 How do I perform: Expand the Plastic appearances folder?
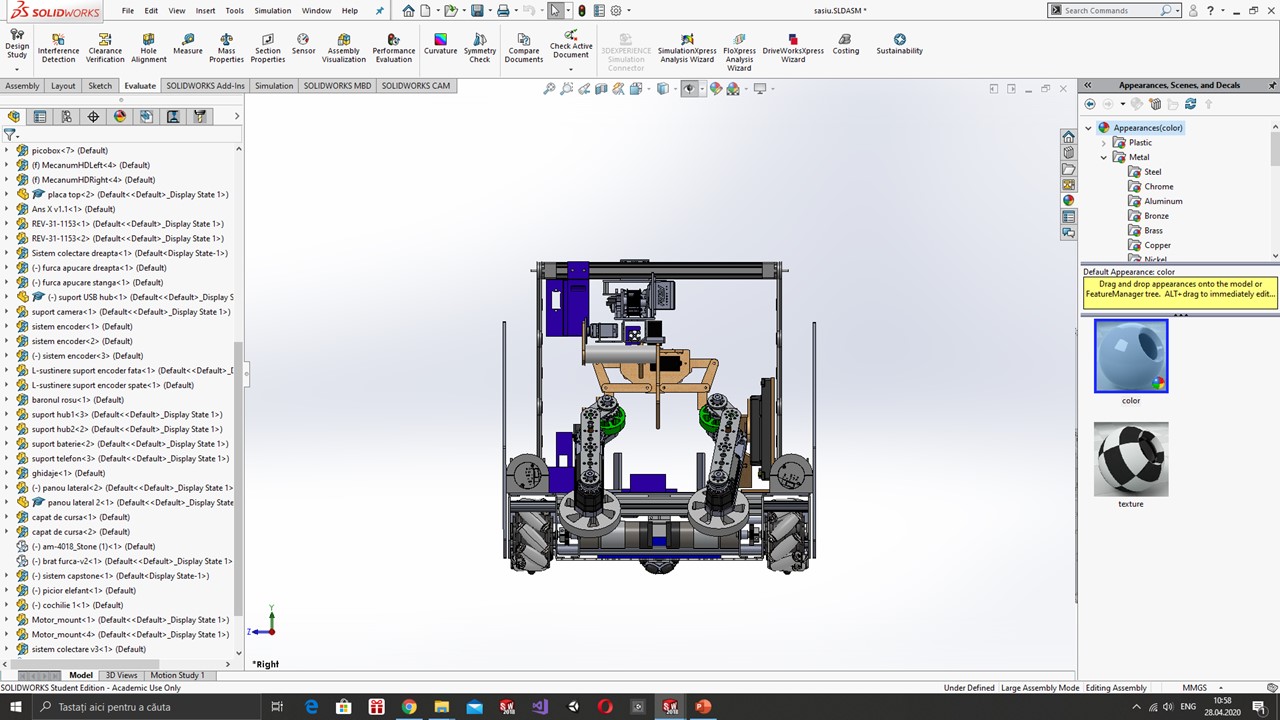click(1104, 143)
